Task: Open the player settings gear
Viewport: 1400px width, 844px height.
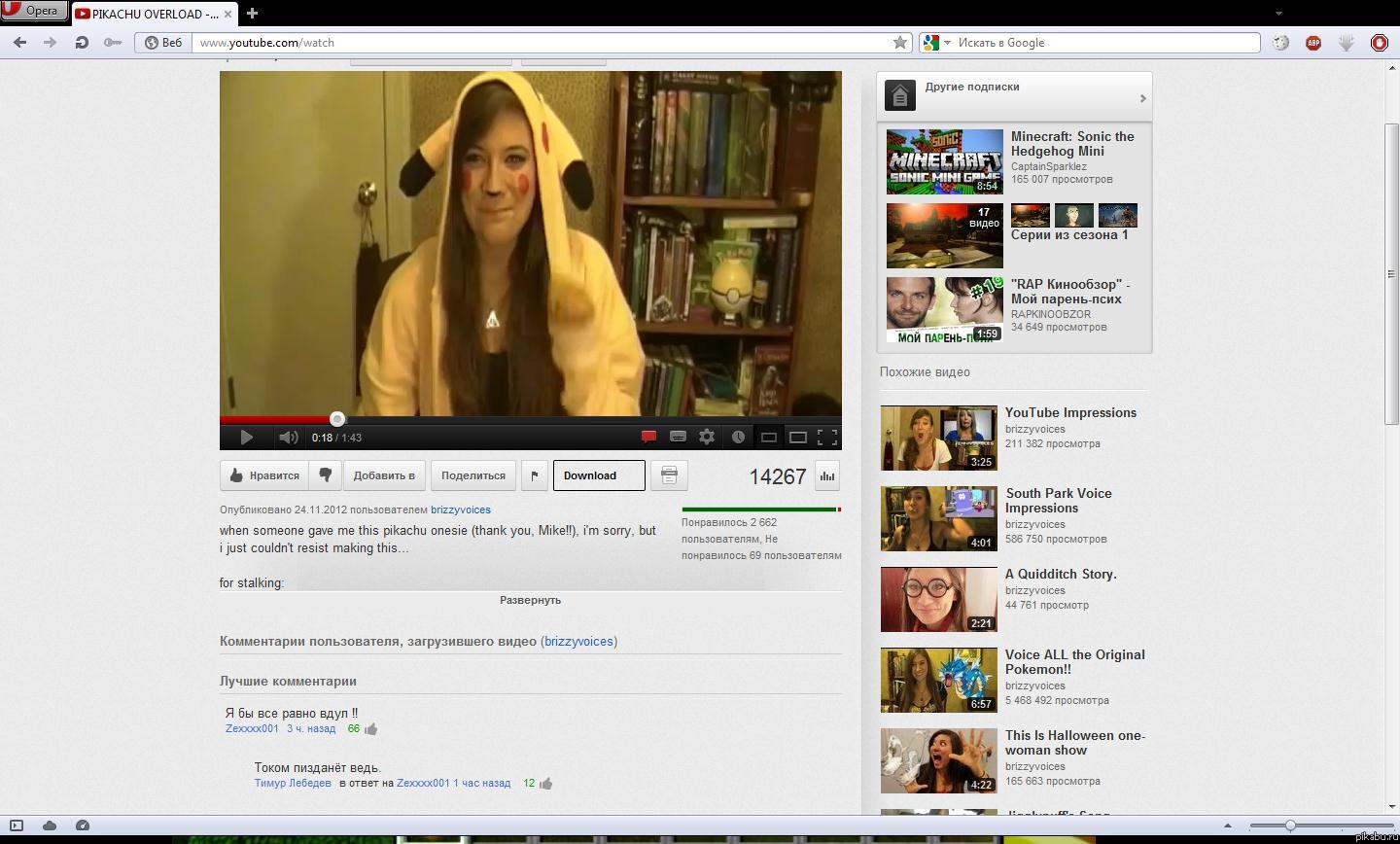Action: (707, 437)
